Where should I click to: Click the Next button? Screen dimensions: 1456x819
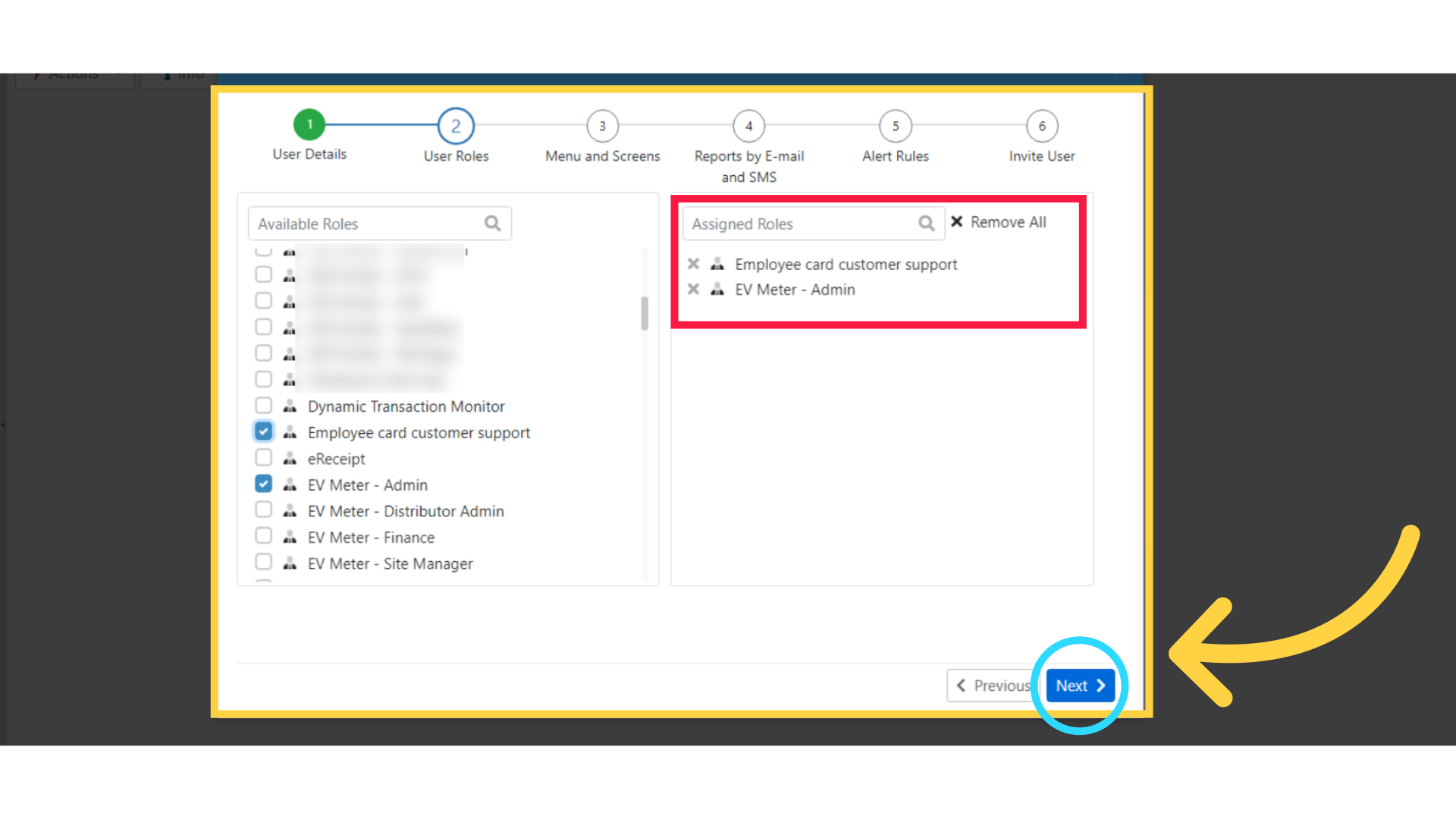click(1080, 686)
